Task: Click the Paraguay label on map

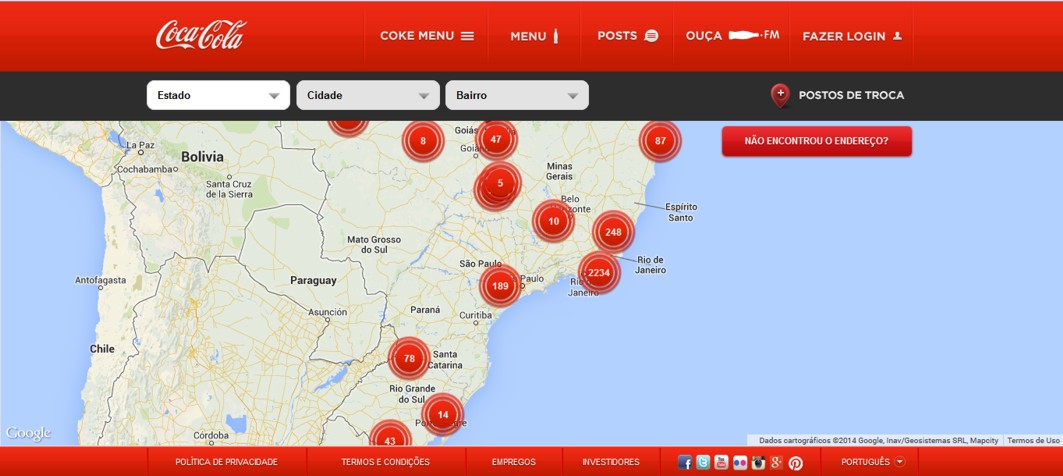Action: pos(313,280)
